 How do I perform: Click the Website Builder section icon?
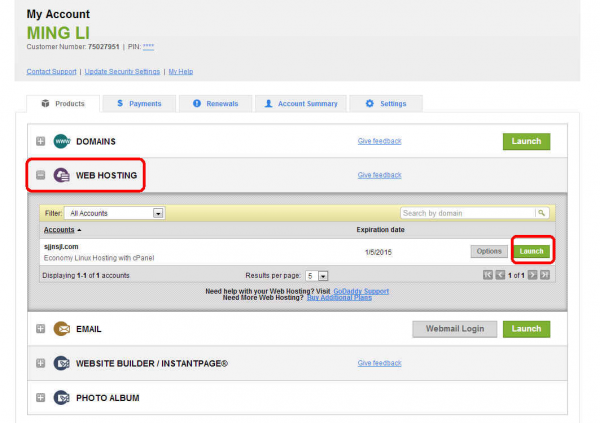pyautogui.click(x=62, y=363)
